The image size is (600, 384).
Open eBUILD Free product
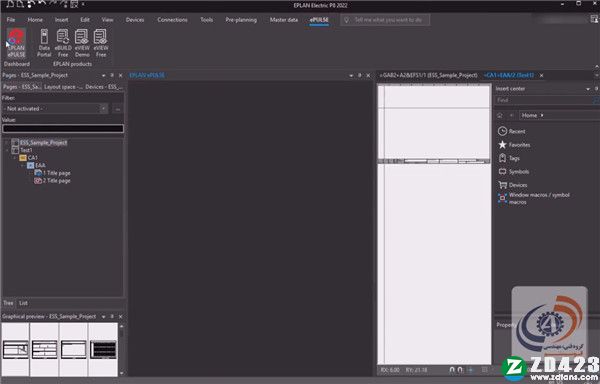coord(63,43)
